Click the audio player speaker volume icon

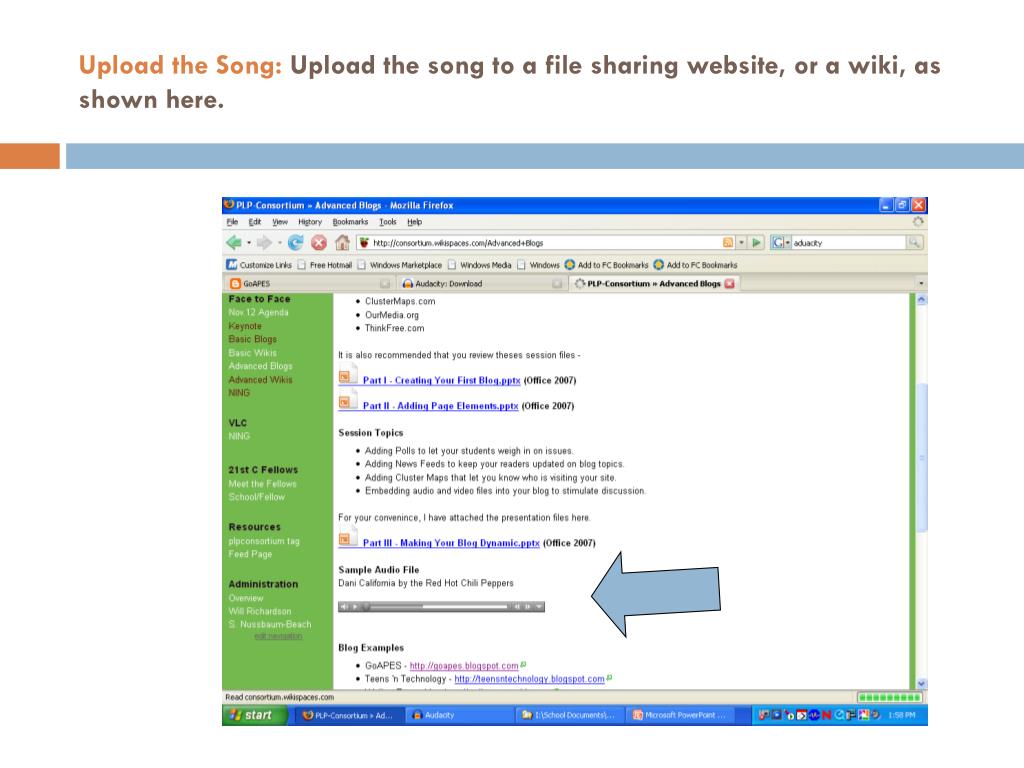click(345, 607)
